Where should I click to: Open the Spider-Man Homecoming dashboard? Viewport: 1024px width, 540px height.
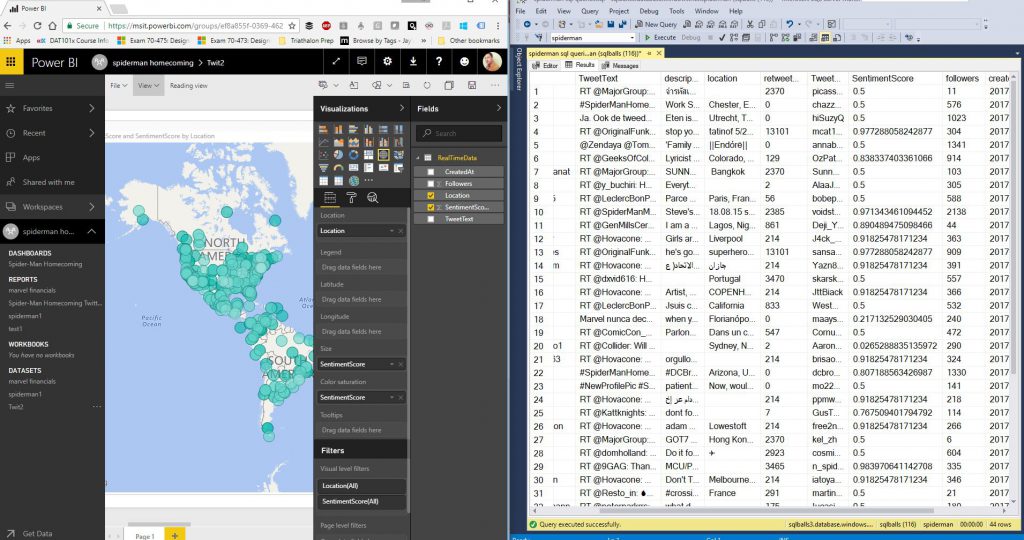45,264
